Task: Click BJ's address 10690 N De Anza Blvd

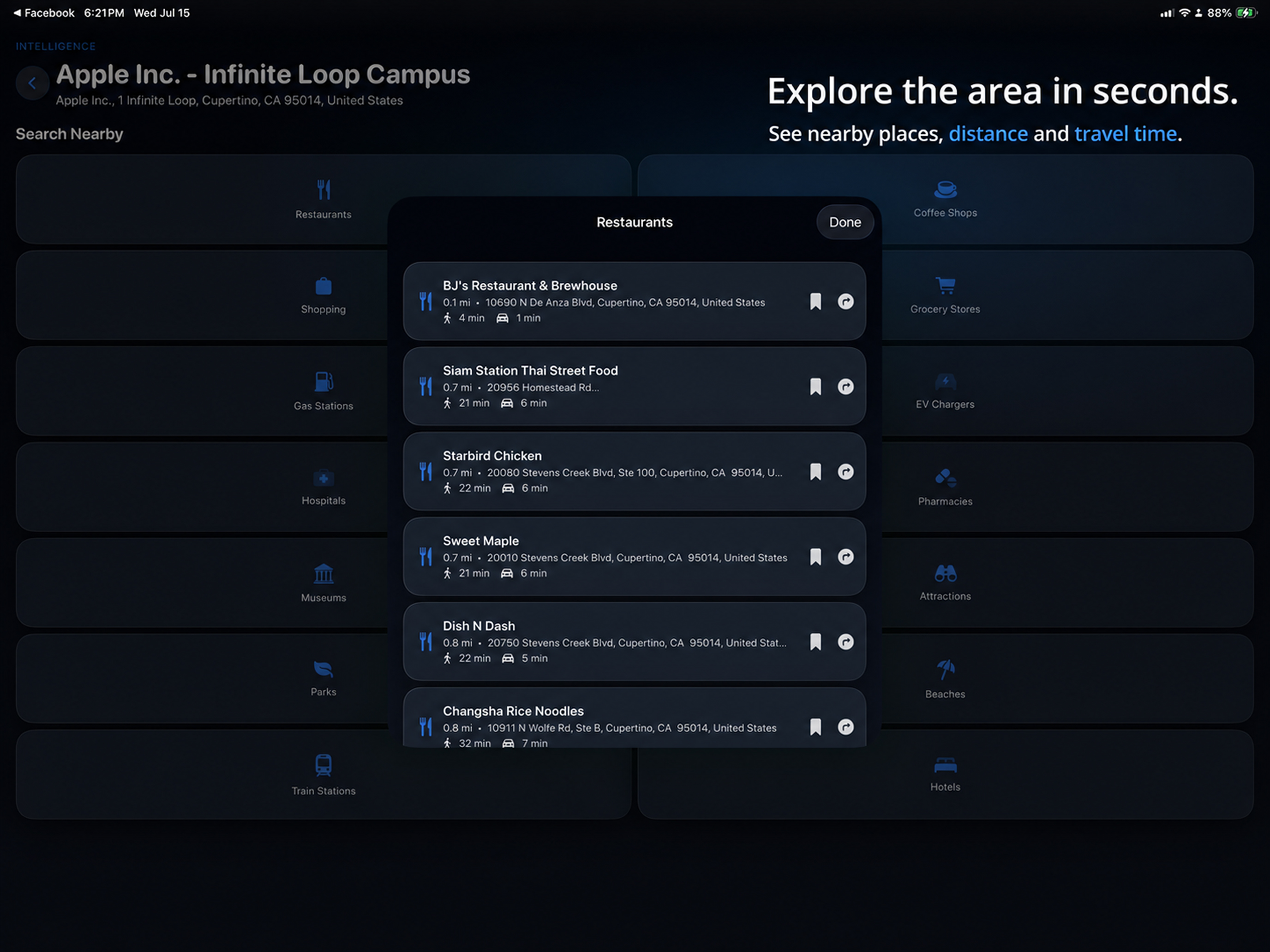Action: 625,303
